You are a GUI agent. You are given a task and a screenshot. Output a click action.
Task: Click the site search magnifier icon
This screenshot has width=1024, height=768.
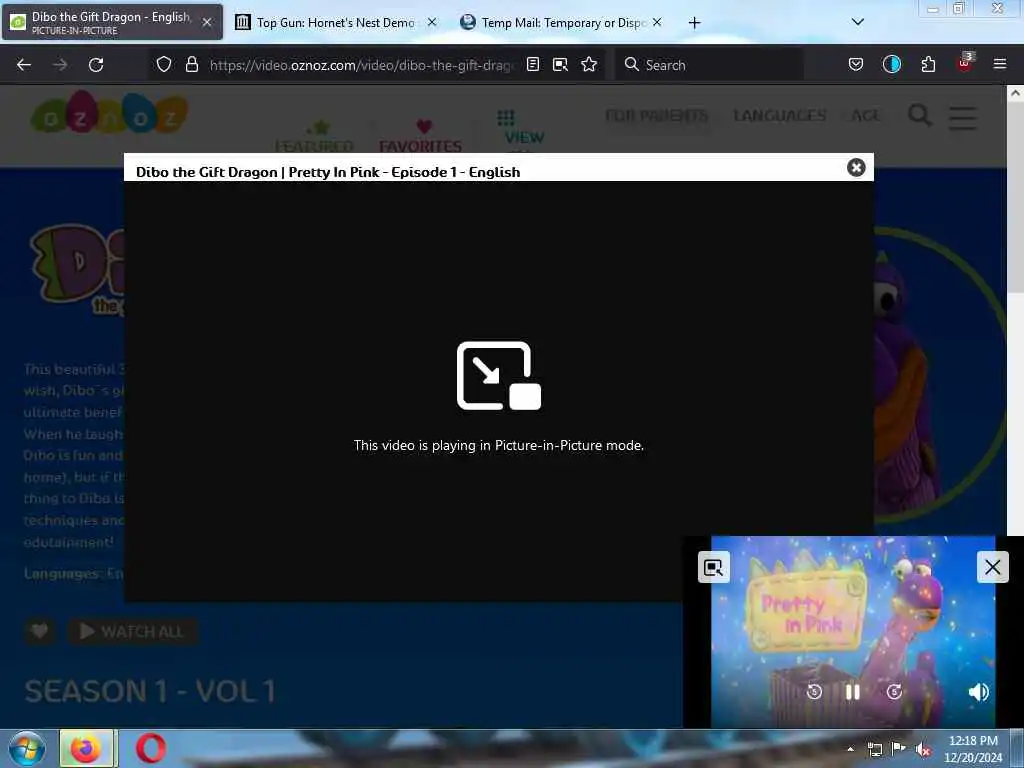[920, 116]
